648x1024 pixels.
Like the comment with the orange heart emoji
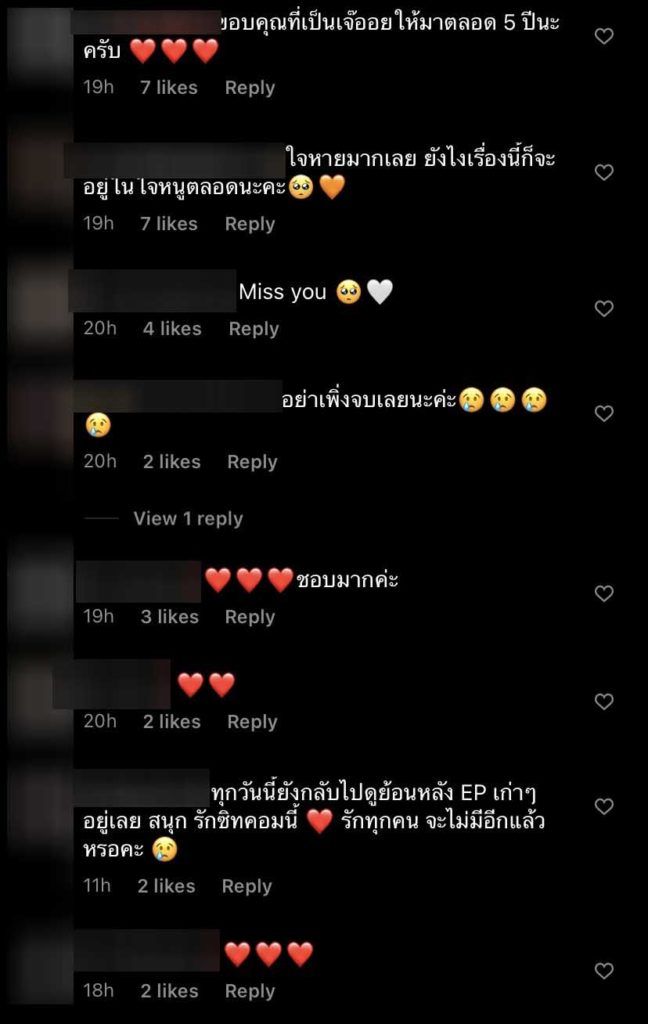[604, 172]
